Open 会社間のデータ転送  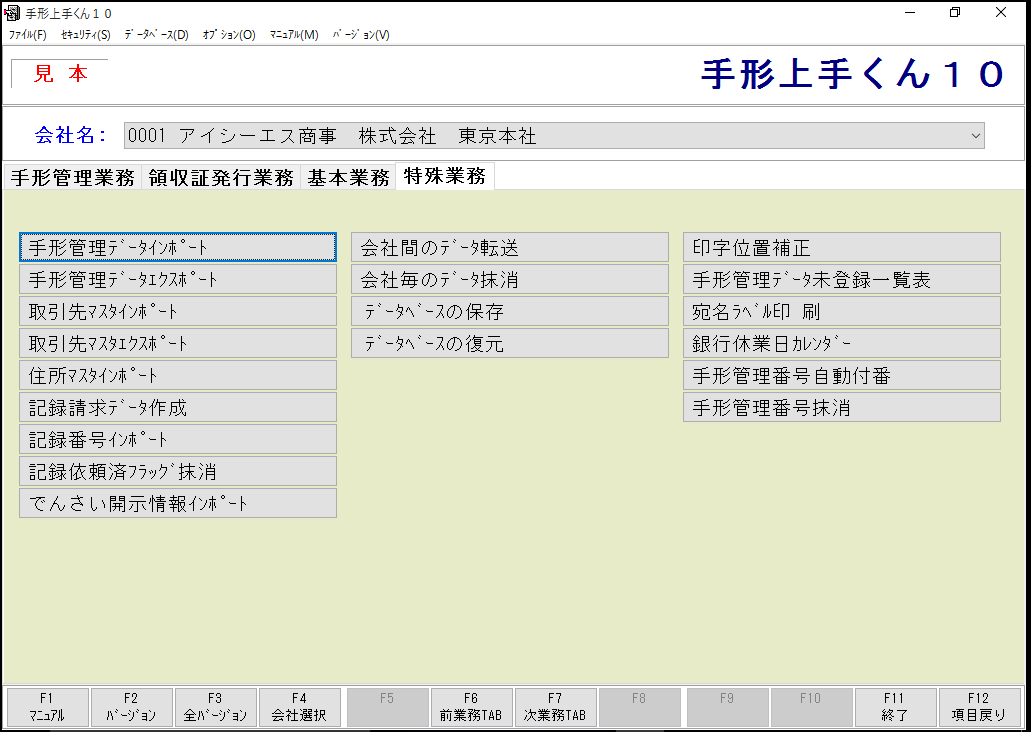510,247
